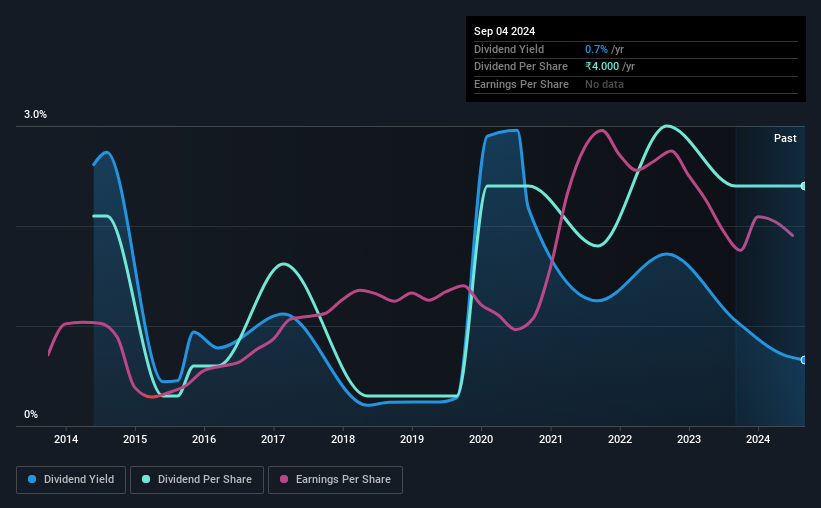Click the tooltip Dividend Yield row label
Image resolution: width=821 pixels, height=508 pixels.
click(509, 49)
